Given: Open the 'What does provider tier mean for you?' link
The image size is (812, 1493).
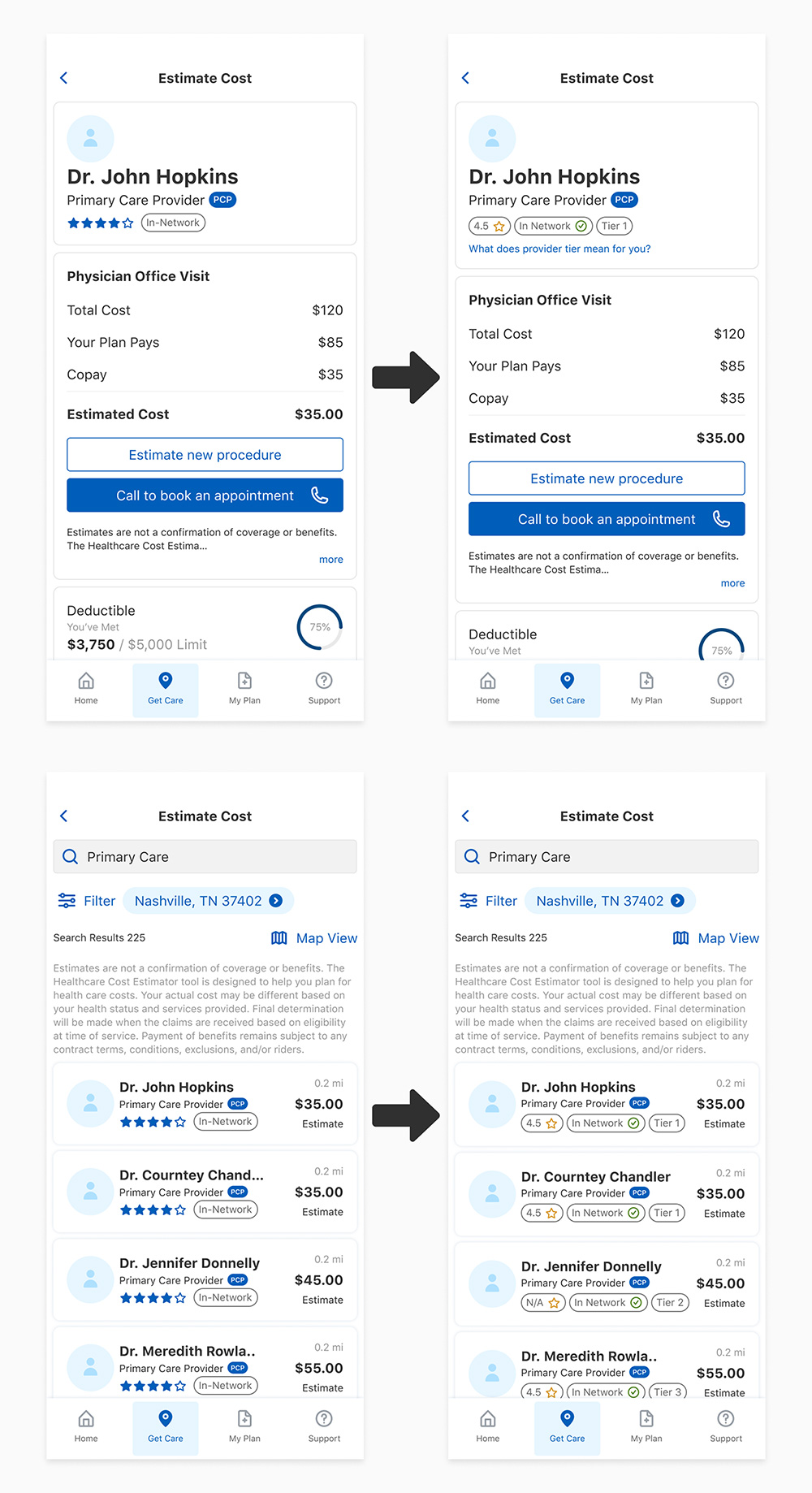Looking at the screenshot, I should point(559,249).
